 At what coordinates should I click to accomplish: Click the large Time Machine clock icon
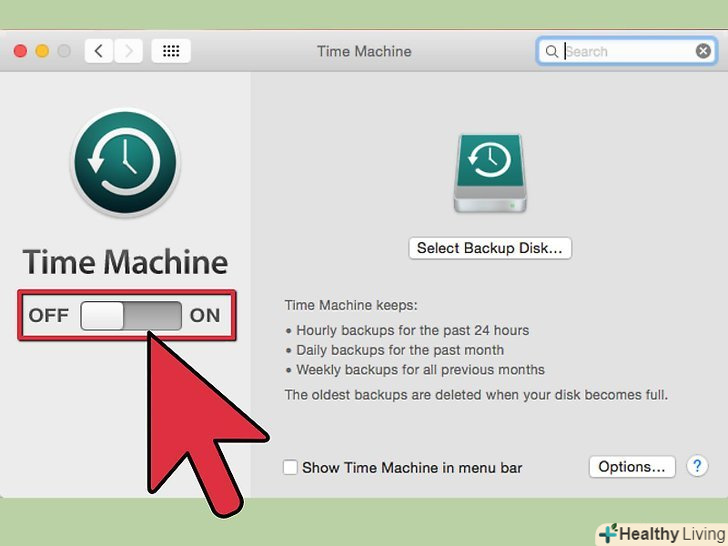pyautogui.click(x=125, y=162)
